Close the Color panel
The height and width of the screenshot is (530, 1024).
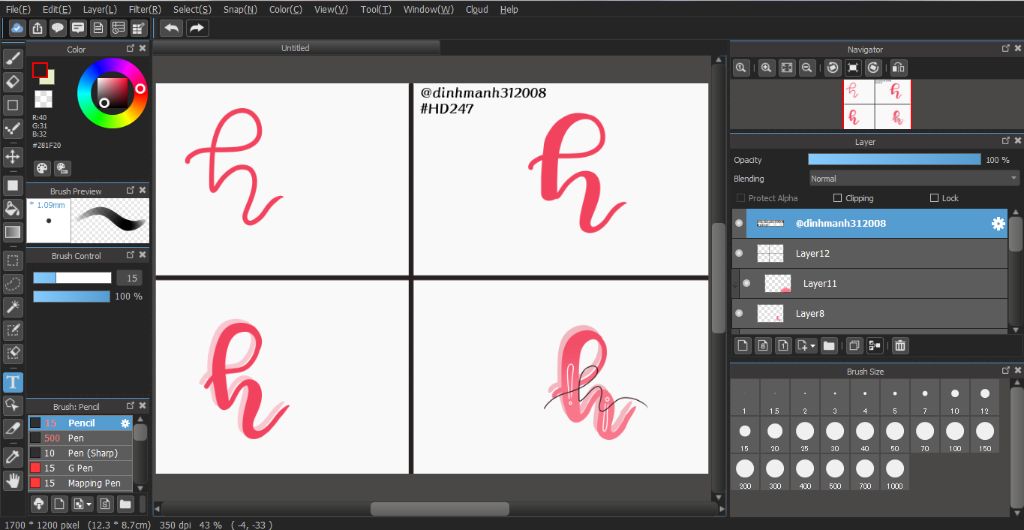tap(143, 49)
